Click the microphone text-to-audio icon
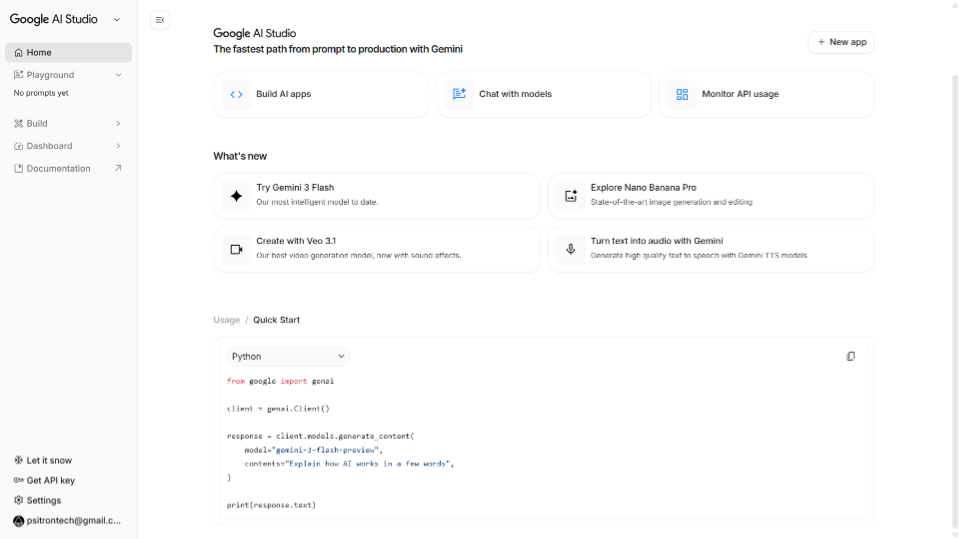The width and height of the screenshot is (959, 539). [571, 249]
